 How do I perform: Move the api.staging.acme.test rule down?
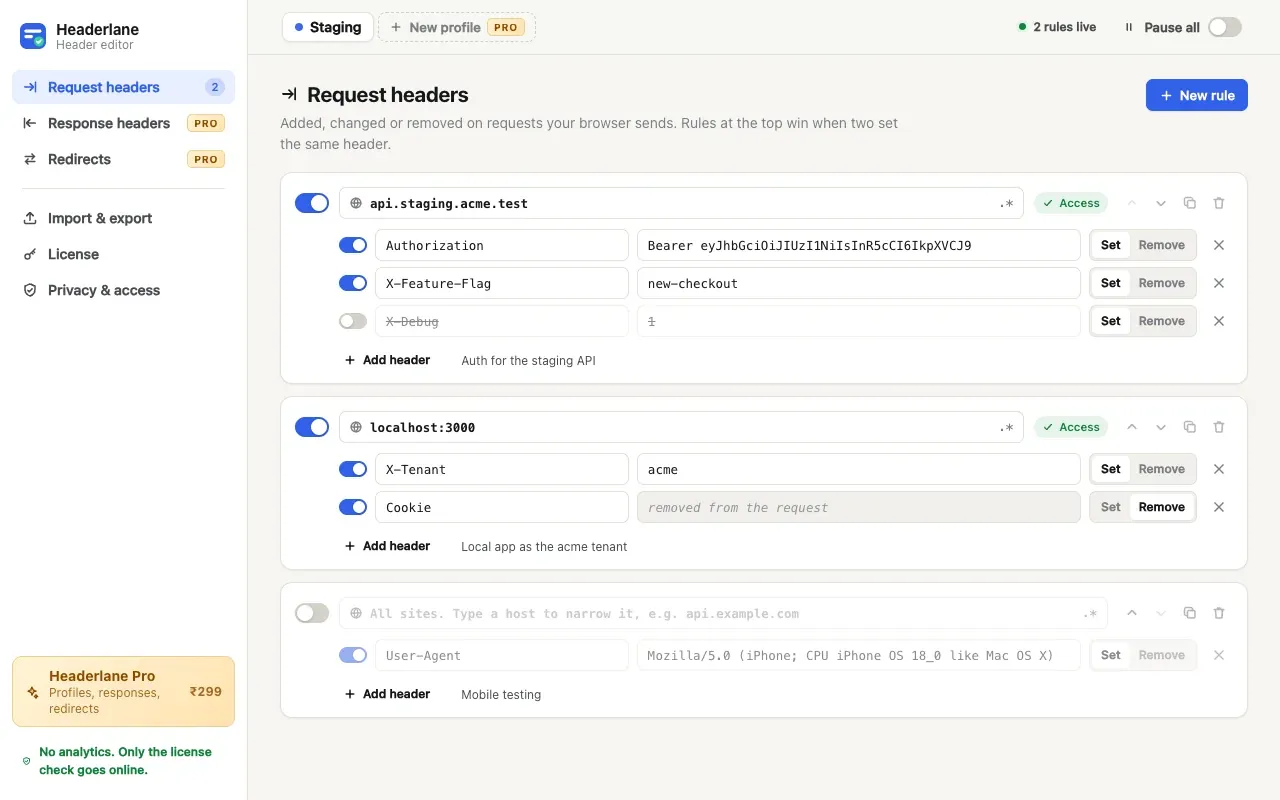[x=1161, y=203]
